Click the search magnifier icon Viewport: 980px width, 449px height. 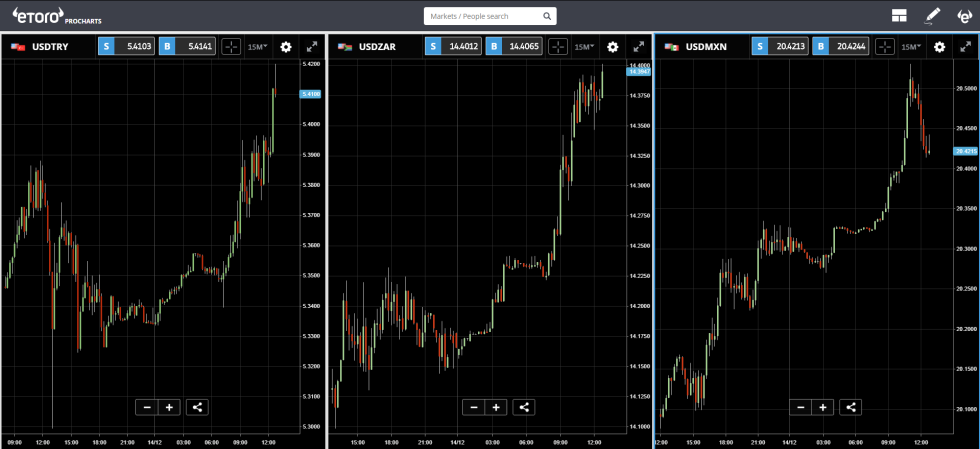[x=546, y=17]
